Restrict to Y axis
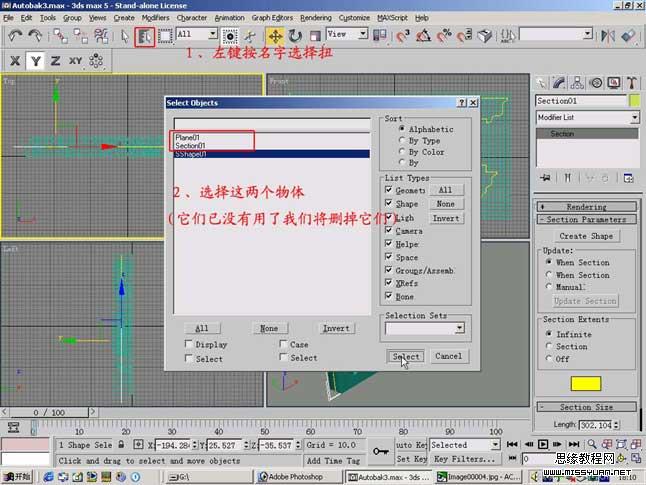This screenshot has height=485, width=646. coord(35,61)
